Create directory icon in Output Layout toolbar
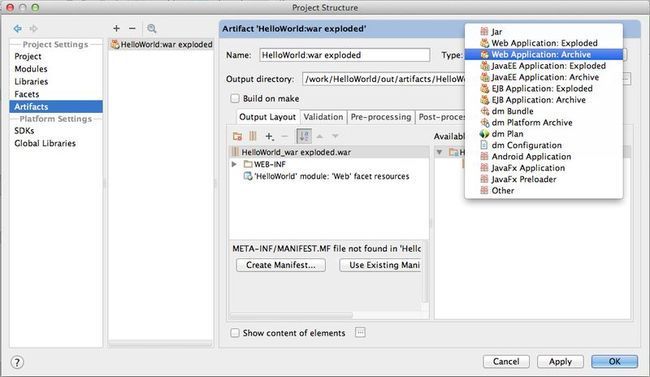The height and width of the screenshot is (377, 650). [x=237, y=136]
